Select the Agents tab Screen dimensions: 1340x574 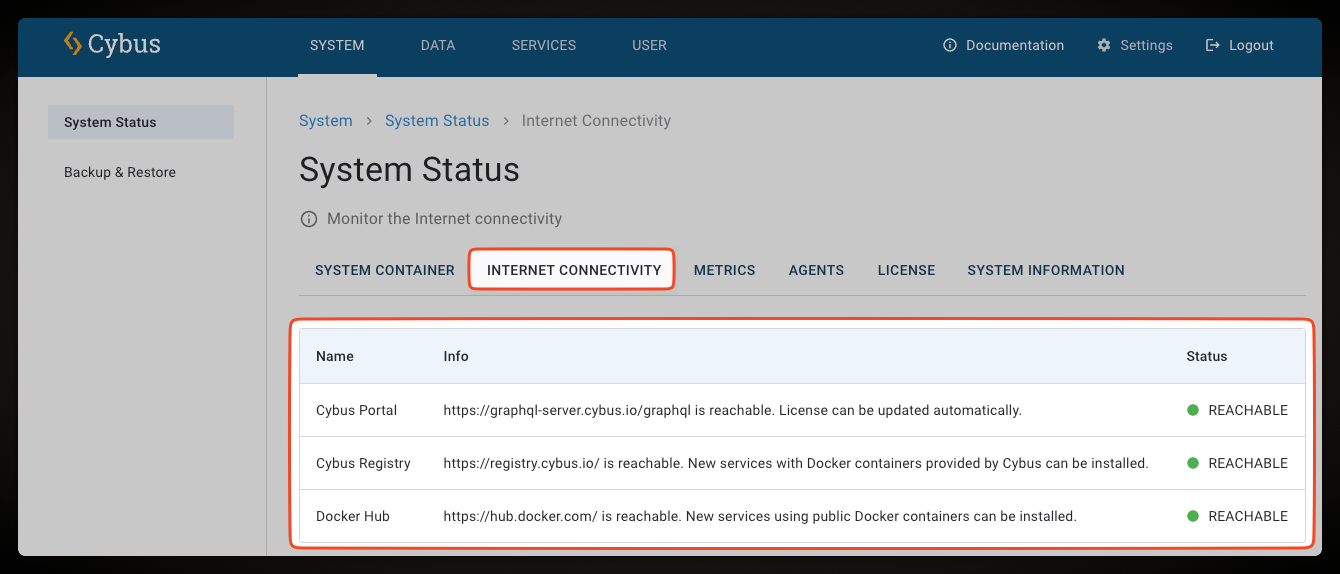click(x=816, y=270)
